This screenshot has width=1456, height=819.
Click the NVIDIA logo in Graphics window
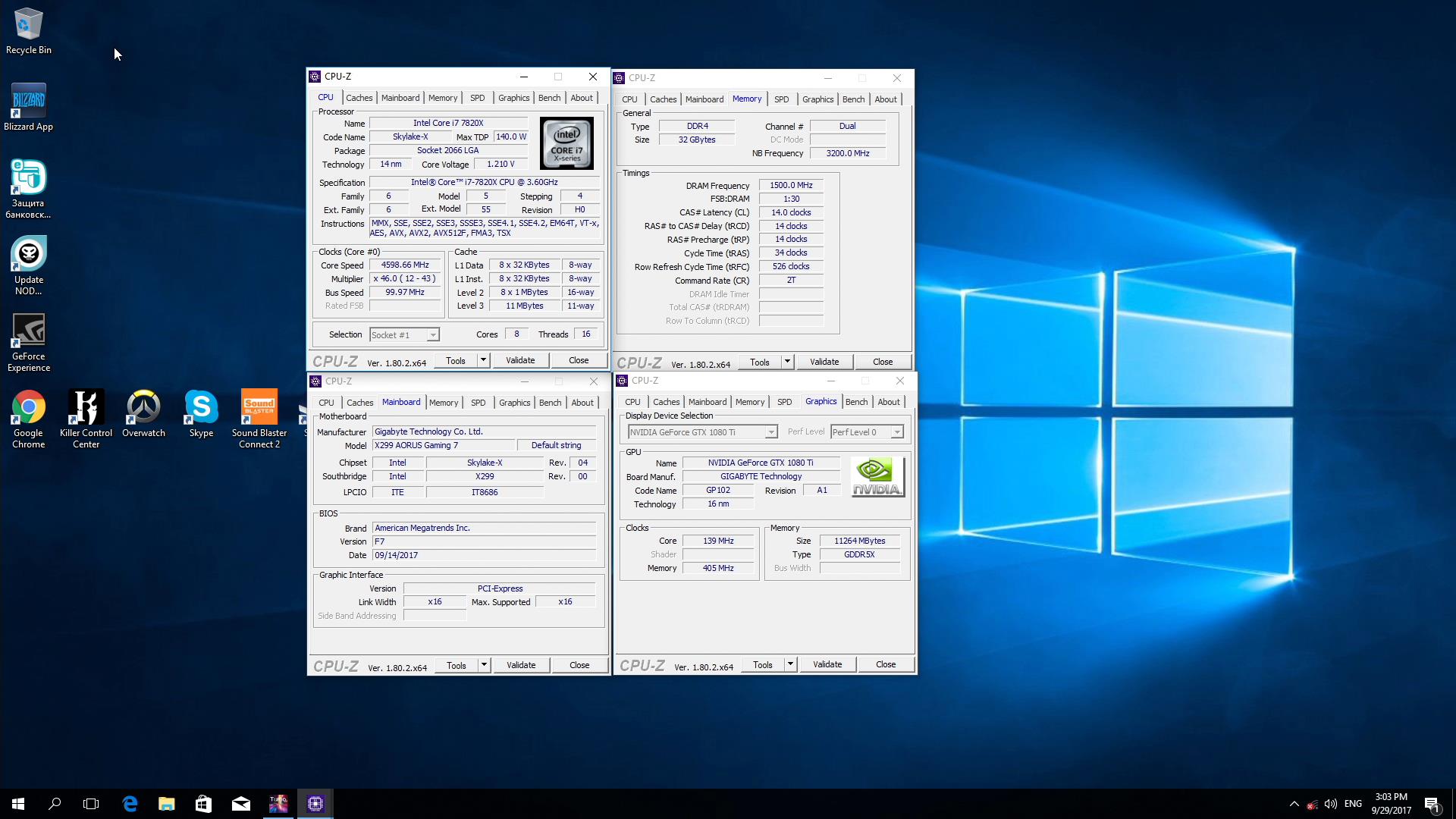(877, 477)
